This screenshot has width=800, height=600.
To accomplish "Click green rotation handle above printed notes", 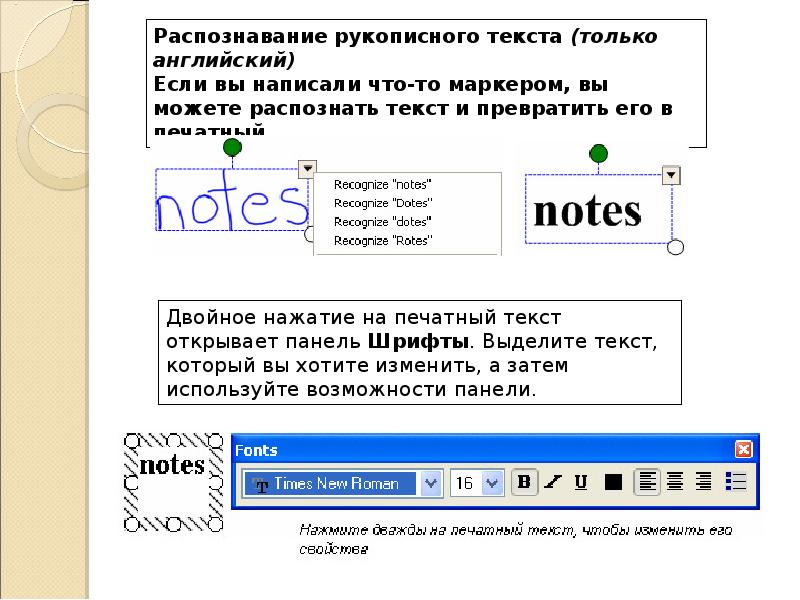I will [x=599, y=153].
